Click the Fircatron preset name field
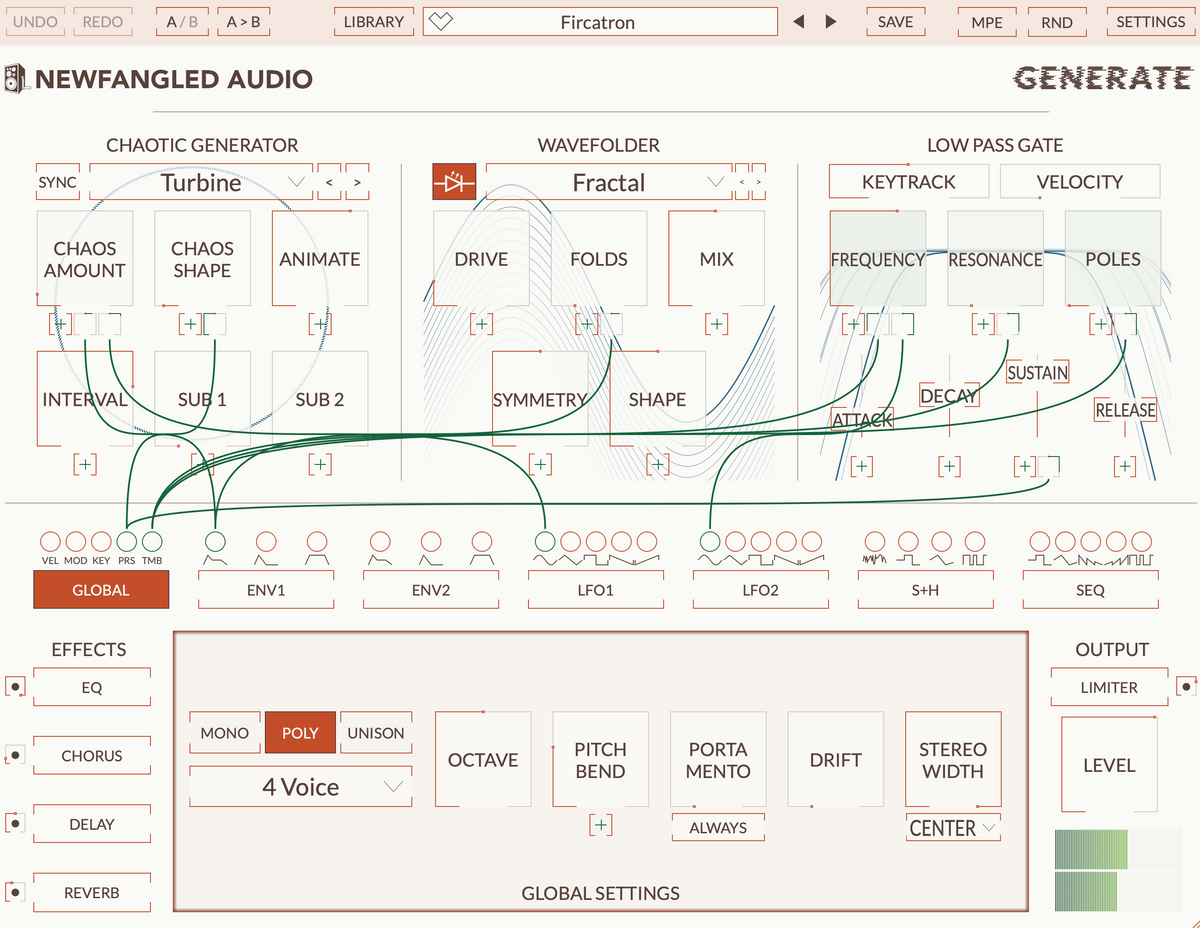Image resolution: width=1200 pixels, height=928 pixels. 600,22
